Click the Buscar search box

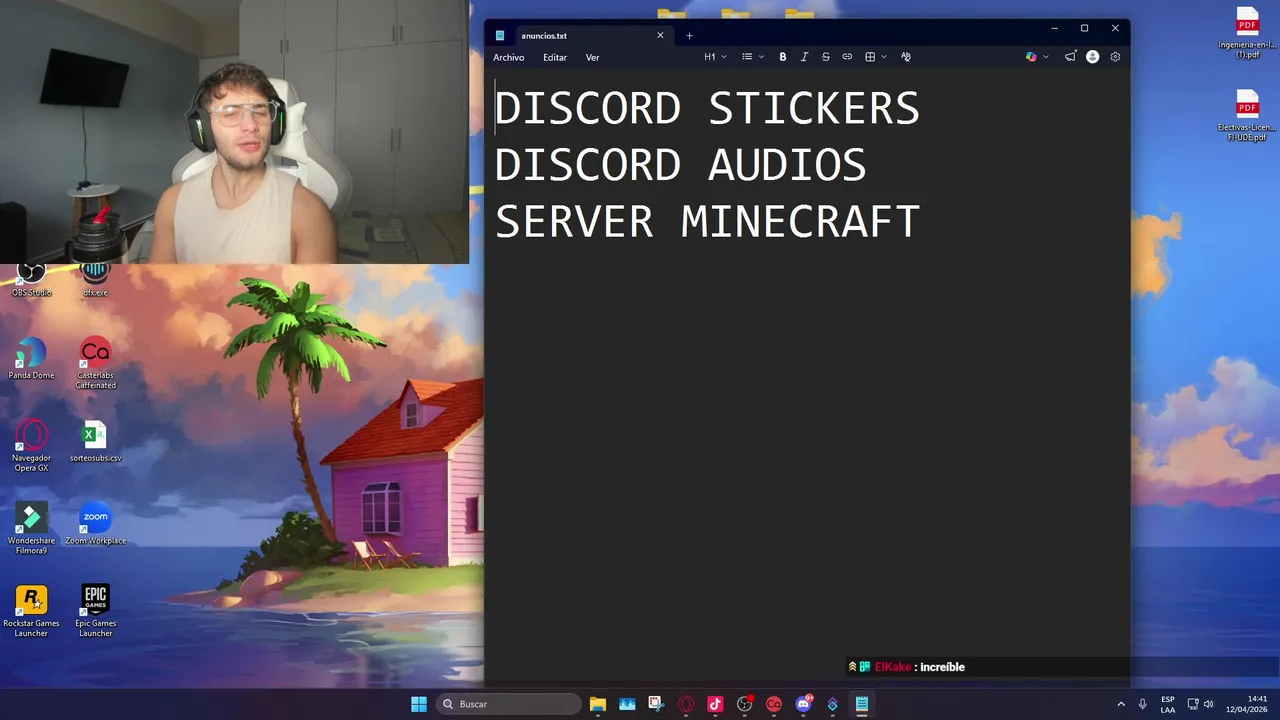click(509, 704)
